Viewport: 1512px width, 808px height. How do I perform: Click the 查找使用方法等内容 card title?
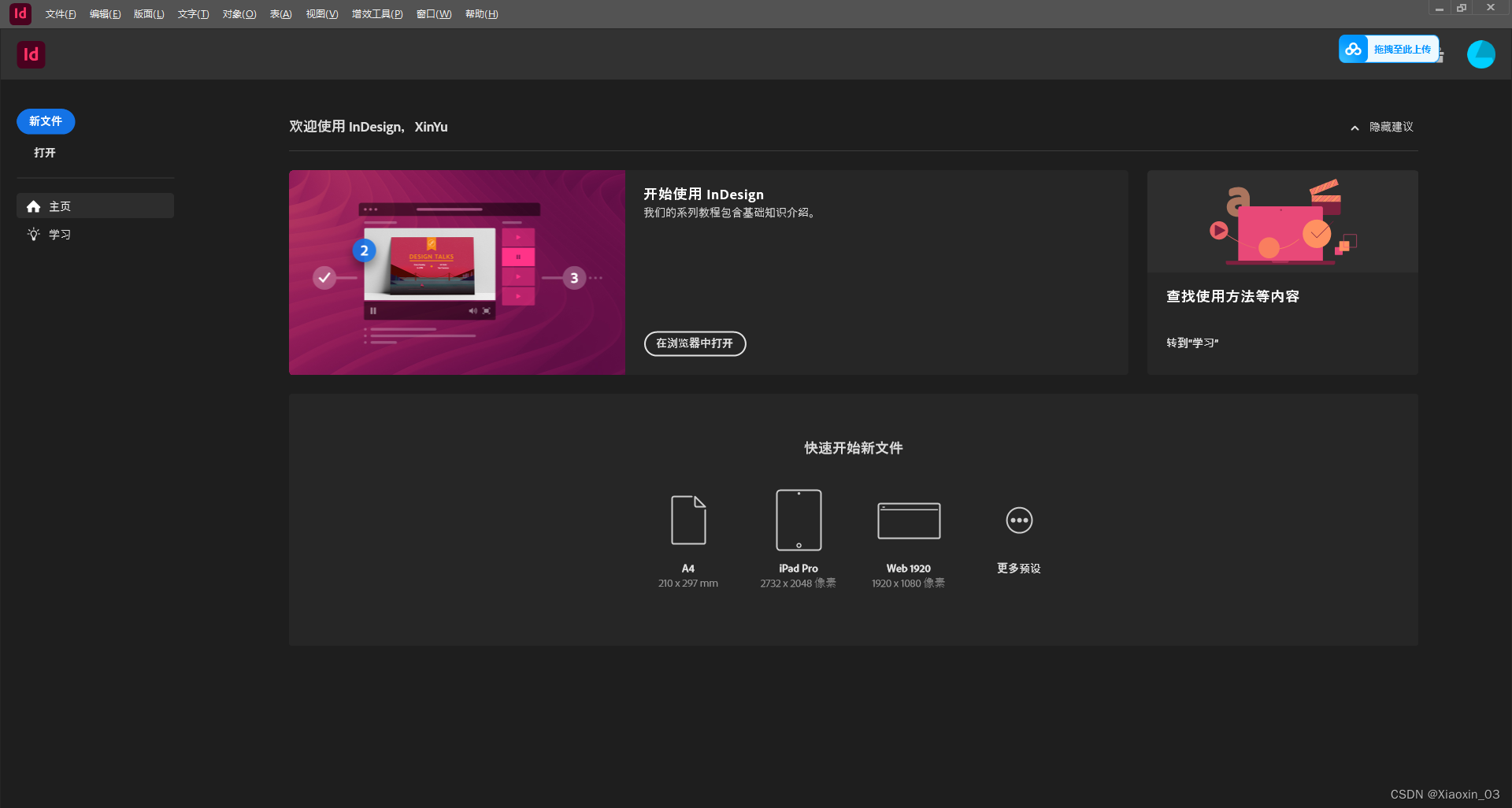point(1233,296)
